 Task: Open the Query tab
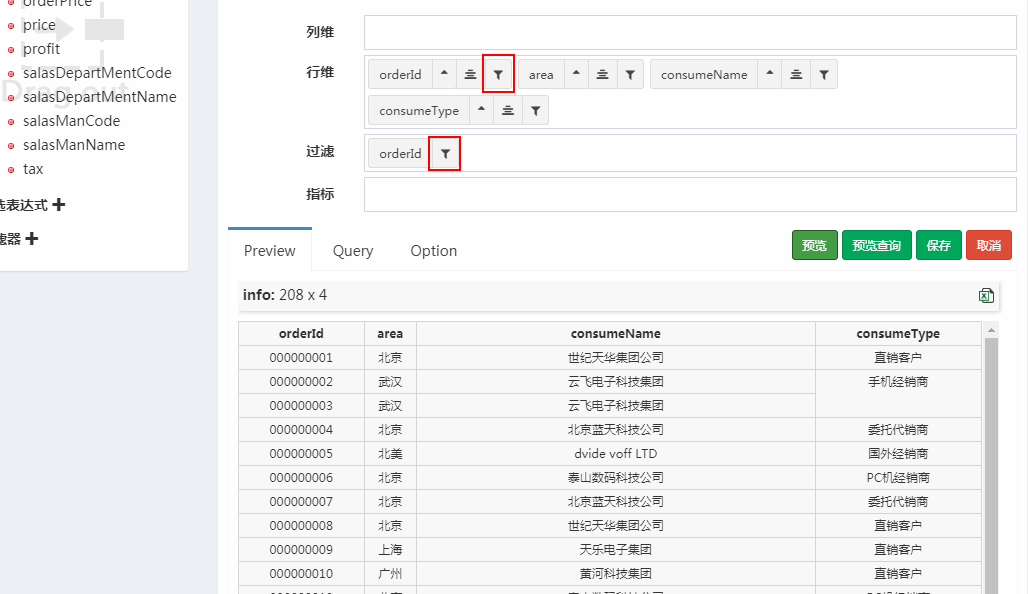pos(353,250)
